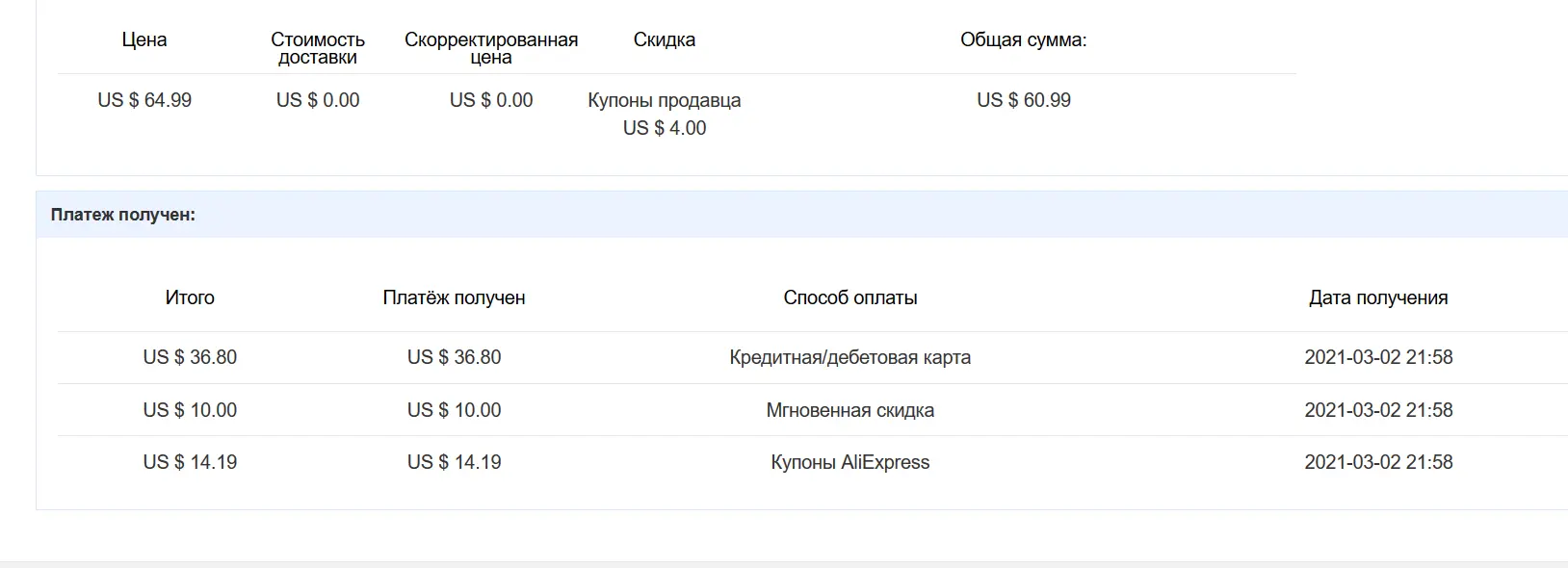The width and height of the screenshot is (1568, 568).
Task: Select the US $ 64.99 price value
Action: tap(144, 100)
